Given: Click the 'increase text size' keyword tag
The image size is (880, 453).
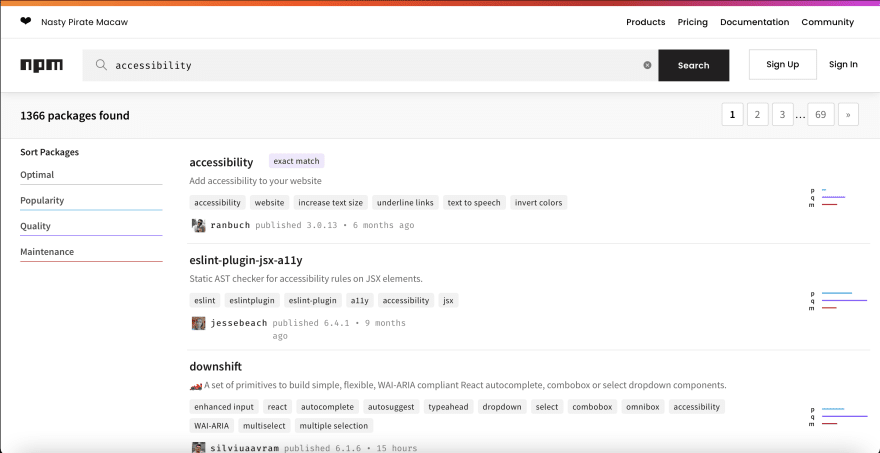Looking at the screenshot, I should click(x=331, y=203).
